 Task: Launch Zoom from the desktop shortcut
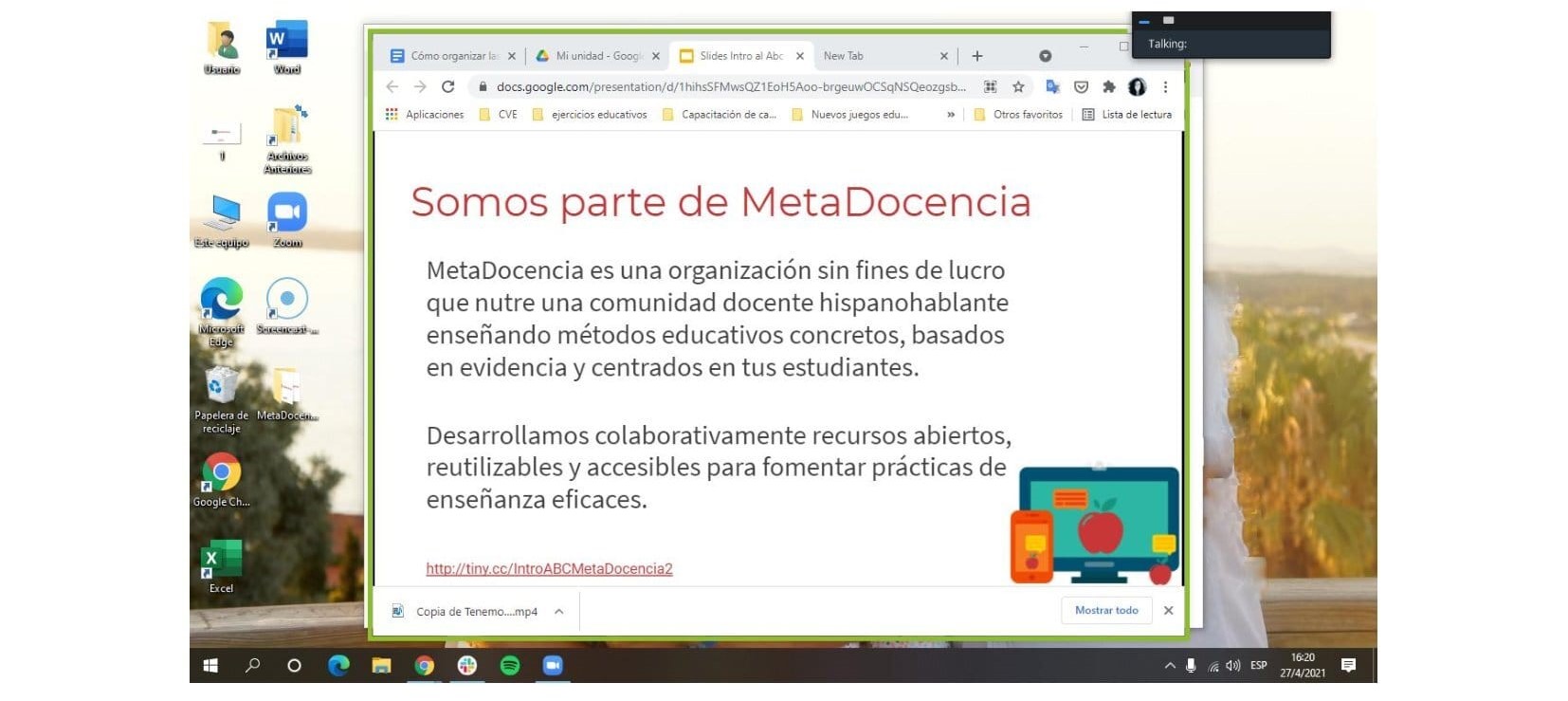click(x=287, y=220)
